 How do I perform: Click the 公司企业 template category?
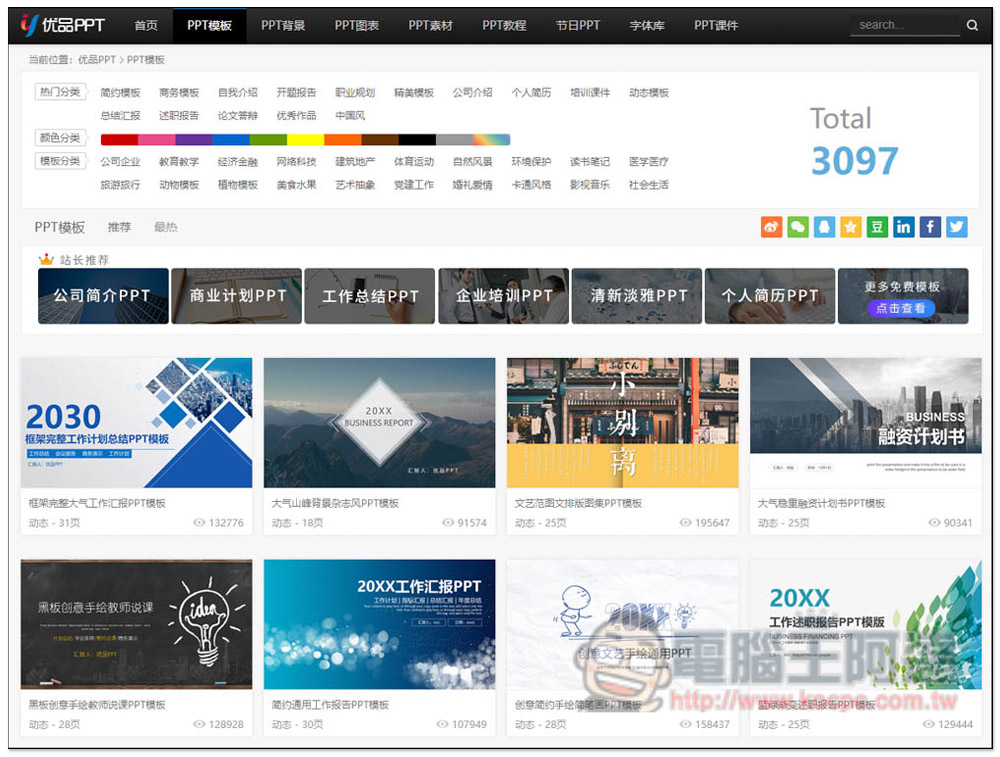pos(121,162)
